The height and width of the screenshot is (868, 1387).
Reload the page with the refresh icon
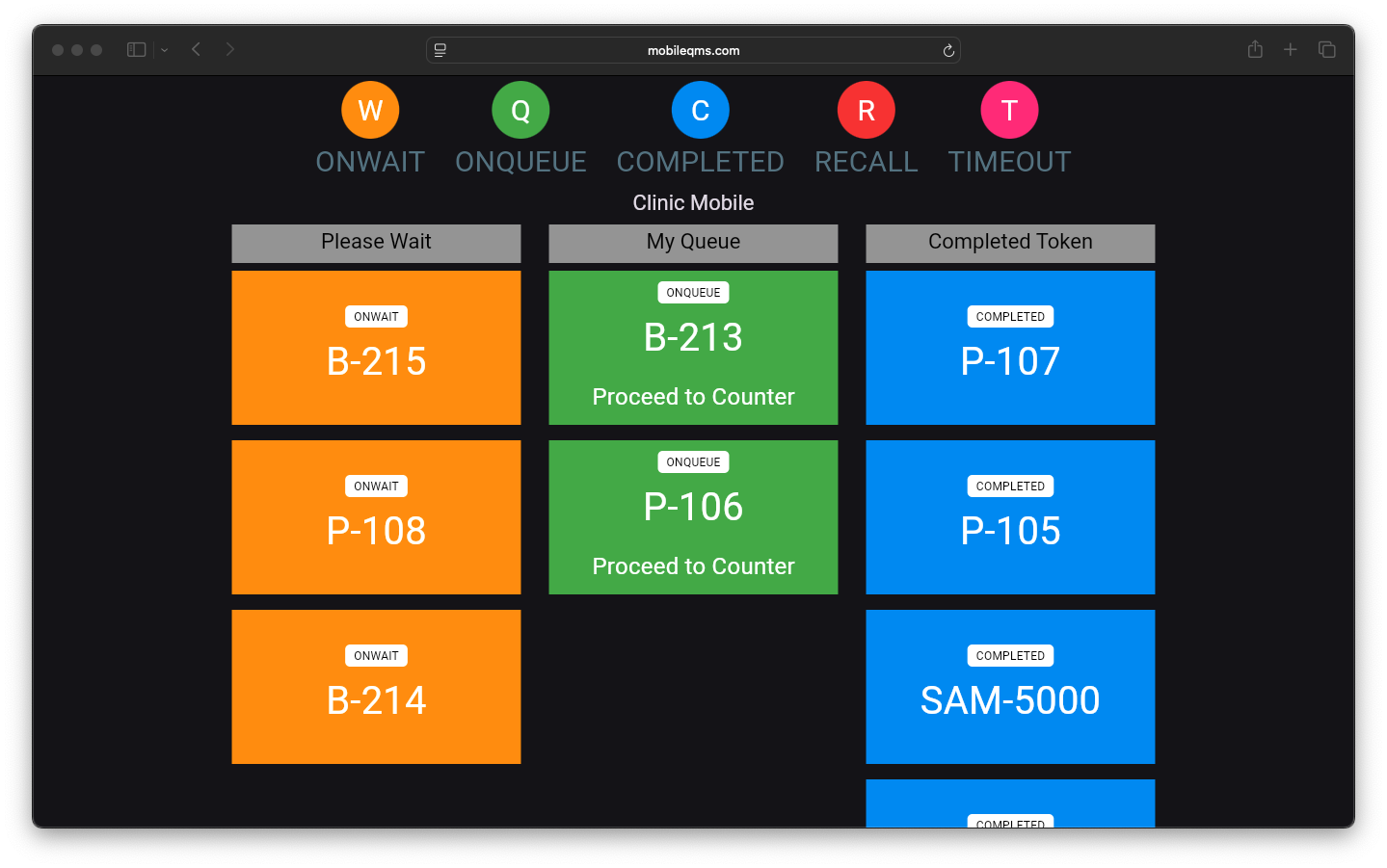tap(948, 51)
